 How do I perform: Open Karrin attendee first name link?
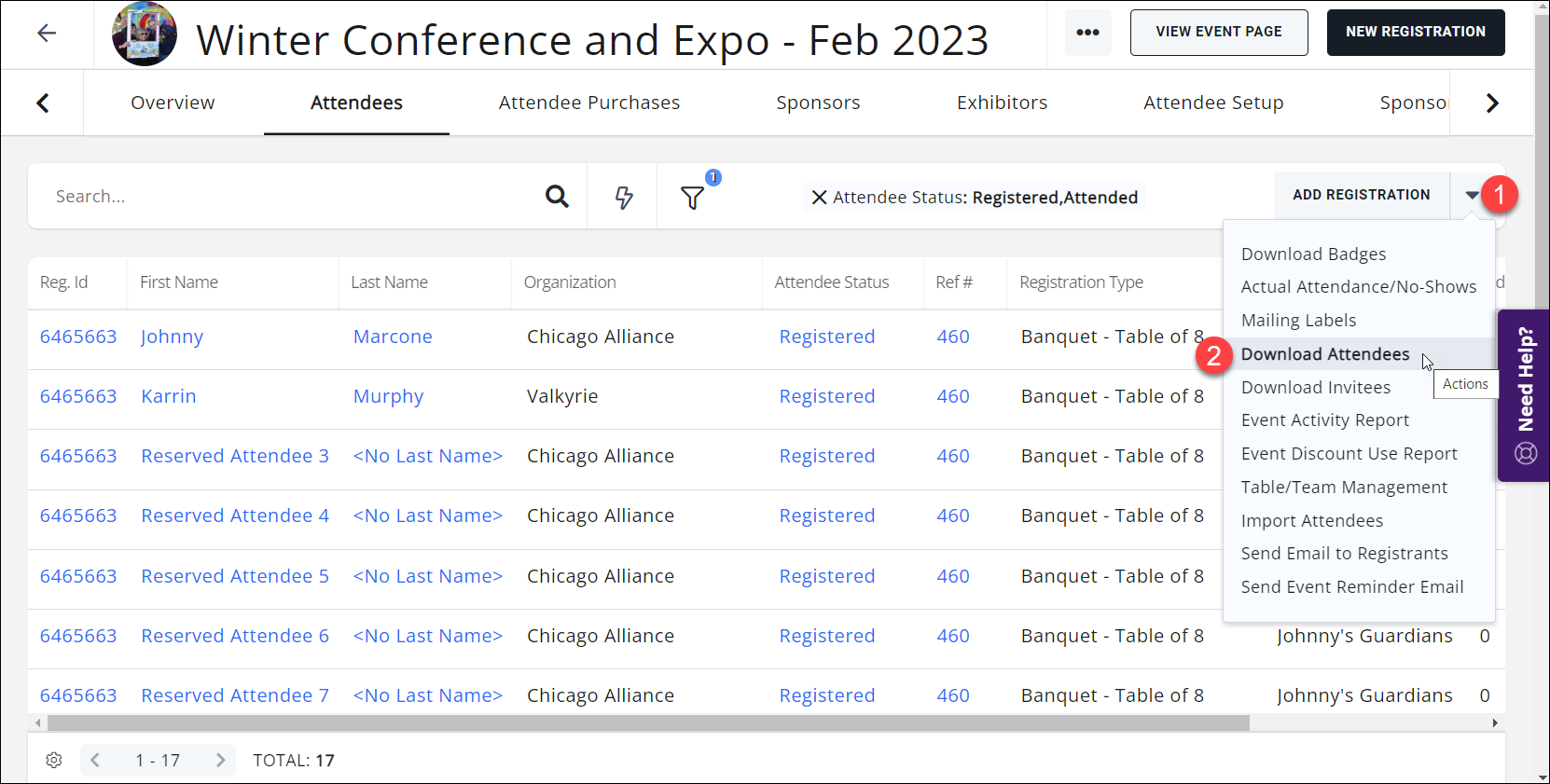169,396
